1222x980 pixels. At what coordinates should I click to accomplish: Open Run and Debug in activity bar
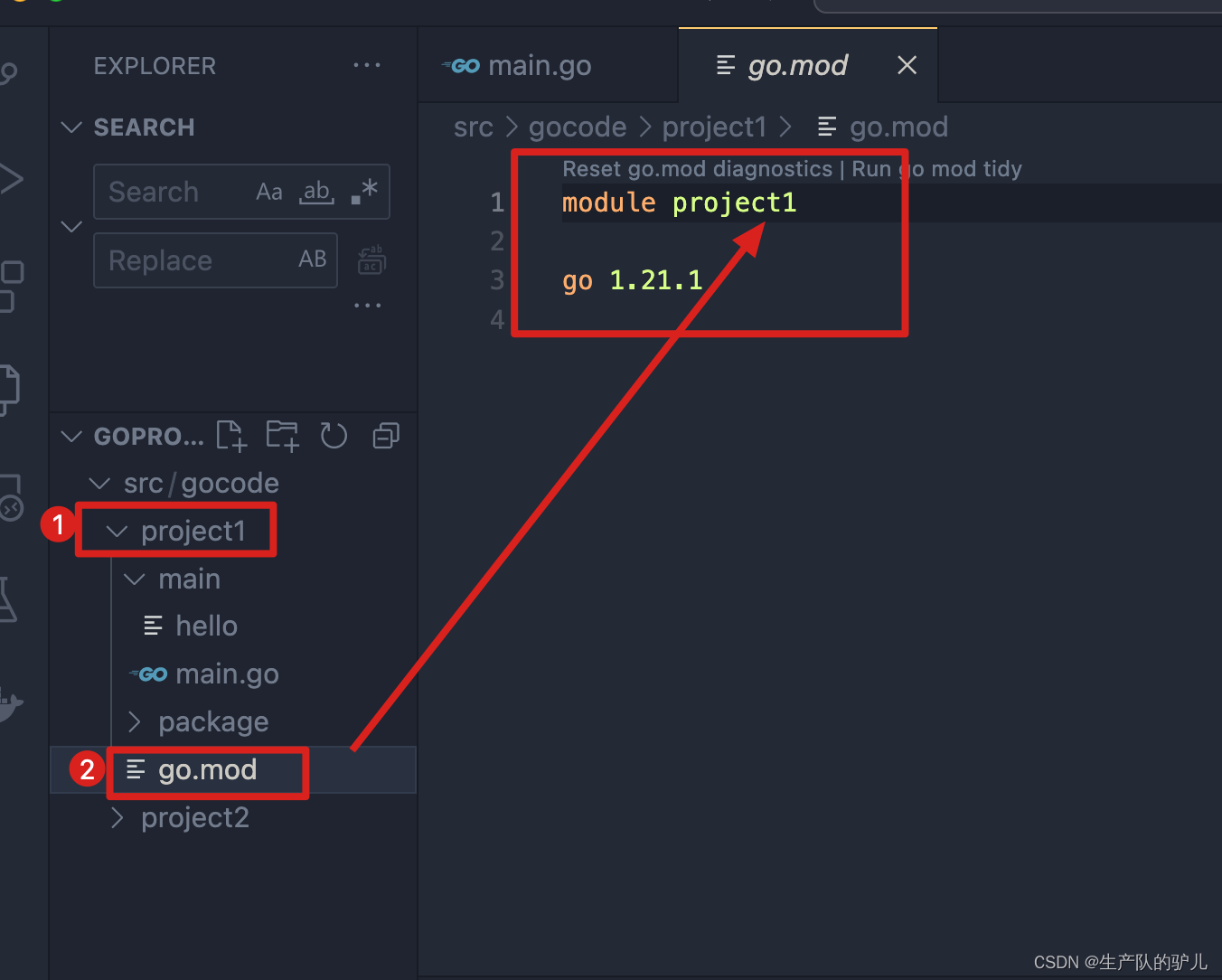coord(11,178)
